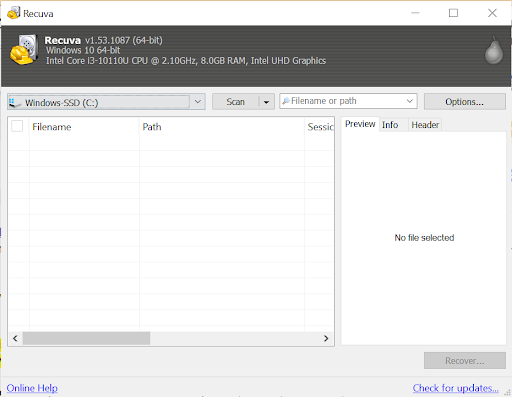
Task: Open the Windows-SSD (C:) drive dropdown
Action: pyautogui.click(x=198, y=101)
